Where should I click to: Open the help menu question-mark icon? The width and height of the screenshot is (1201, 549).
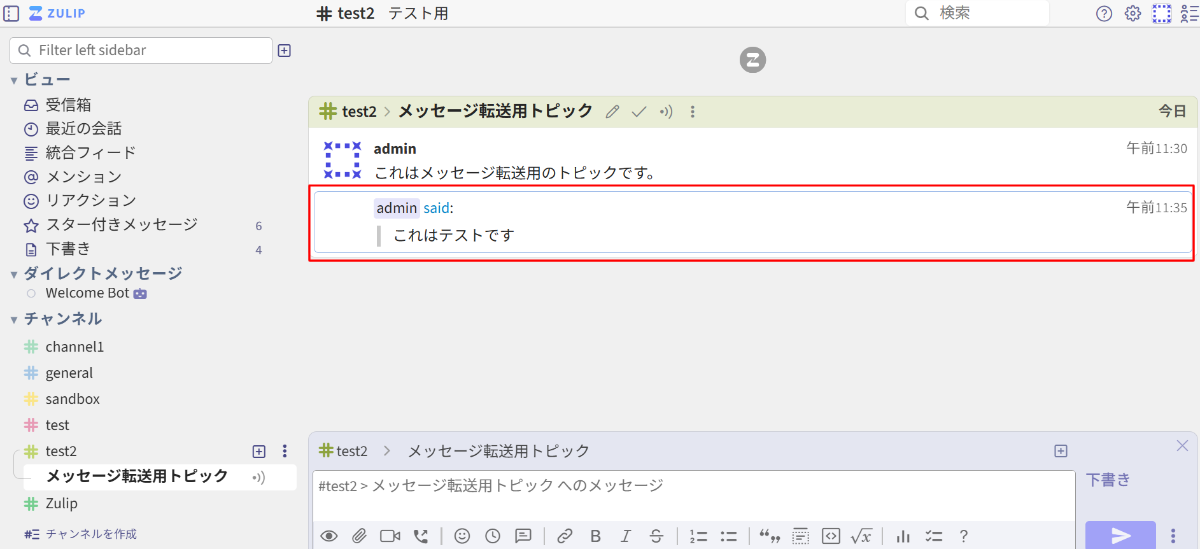(1104, 14)
